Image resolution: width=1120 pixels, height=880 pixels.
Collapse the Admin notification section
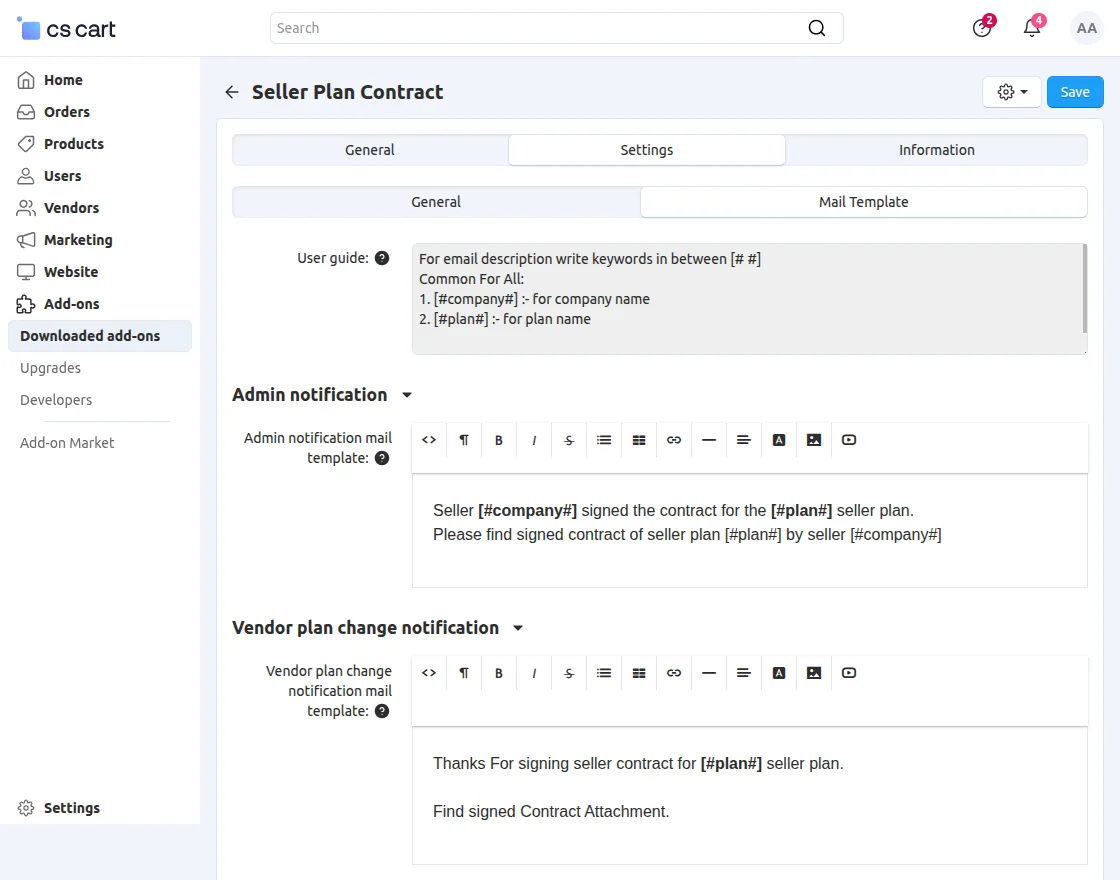[x=406, y=395]
